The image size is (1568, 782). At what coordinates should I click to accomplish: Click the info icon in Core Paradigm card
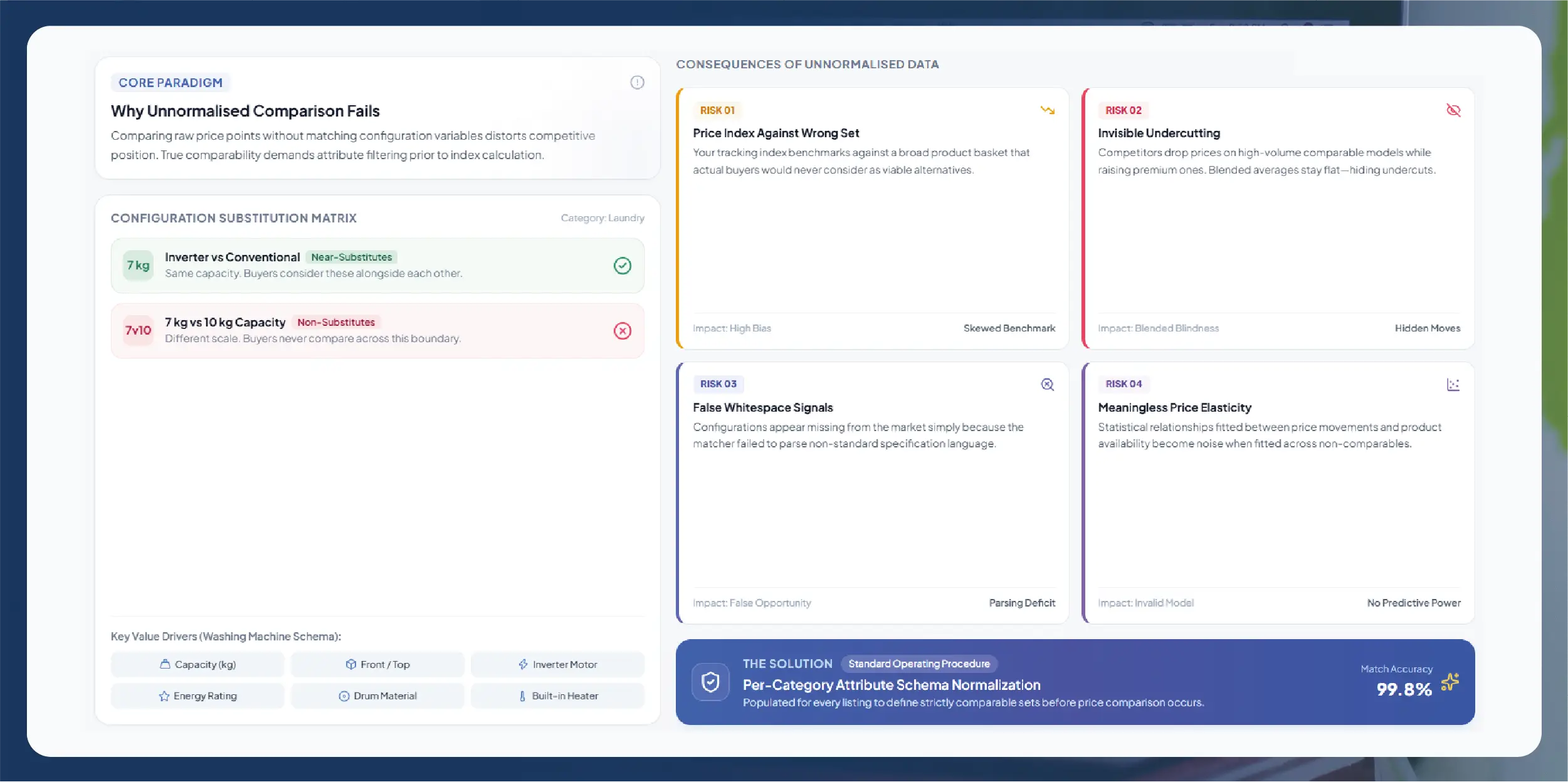click(x=637, y=83)
